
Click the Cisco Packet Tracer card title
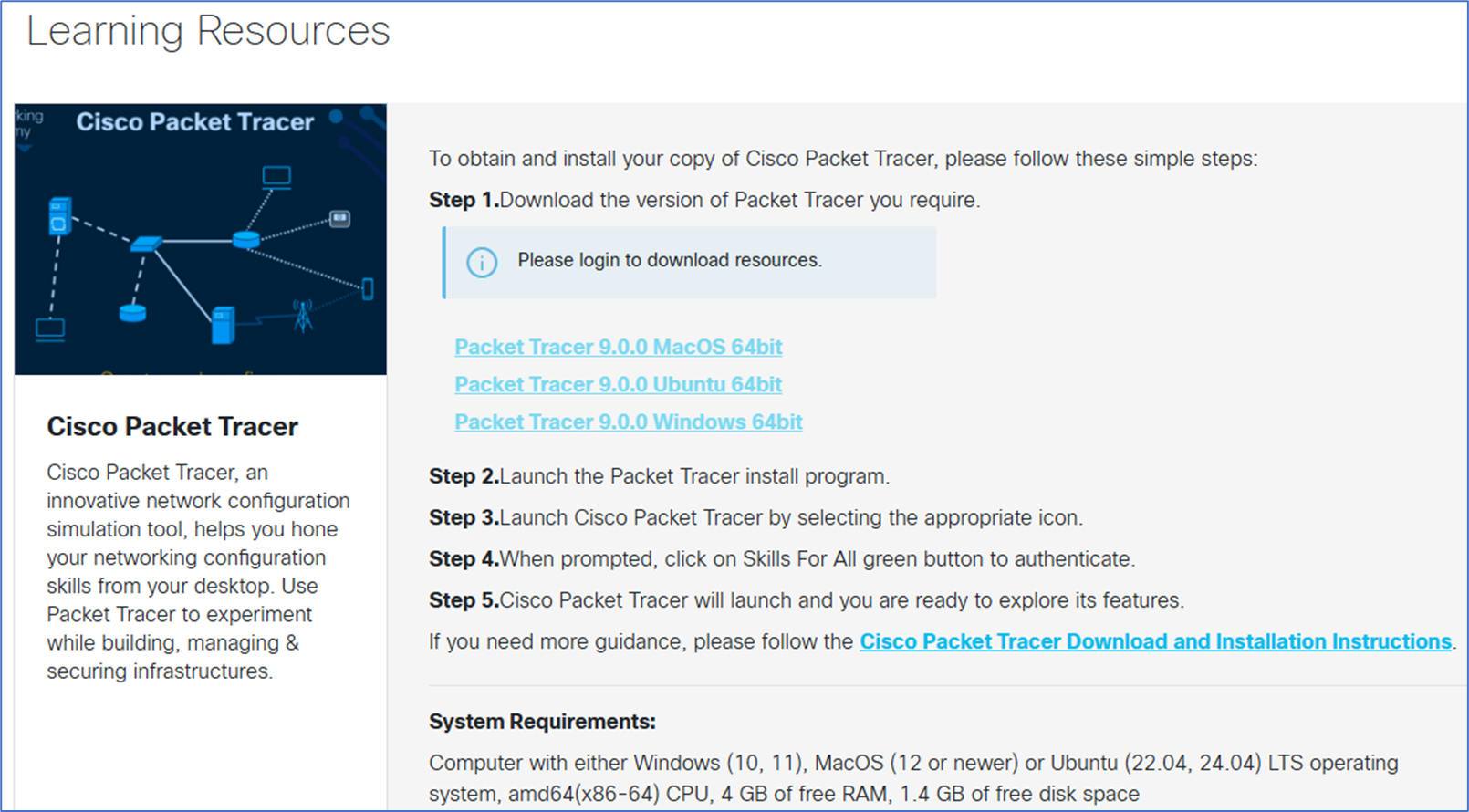click(172, 426)
